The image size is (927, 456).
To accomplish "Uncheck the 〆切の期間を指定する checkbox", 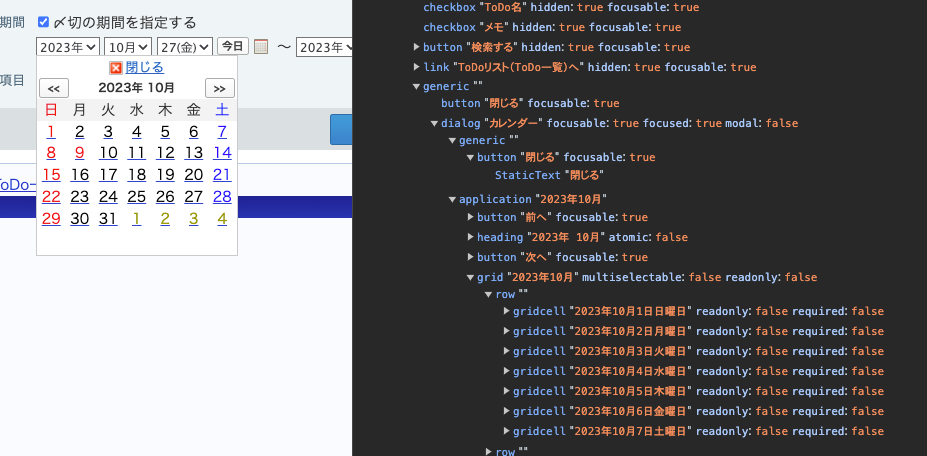I will tap(43, 22).
